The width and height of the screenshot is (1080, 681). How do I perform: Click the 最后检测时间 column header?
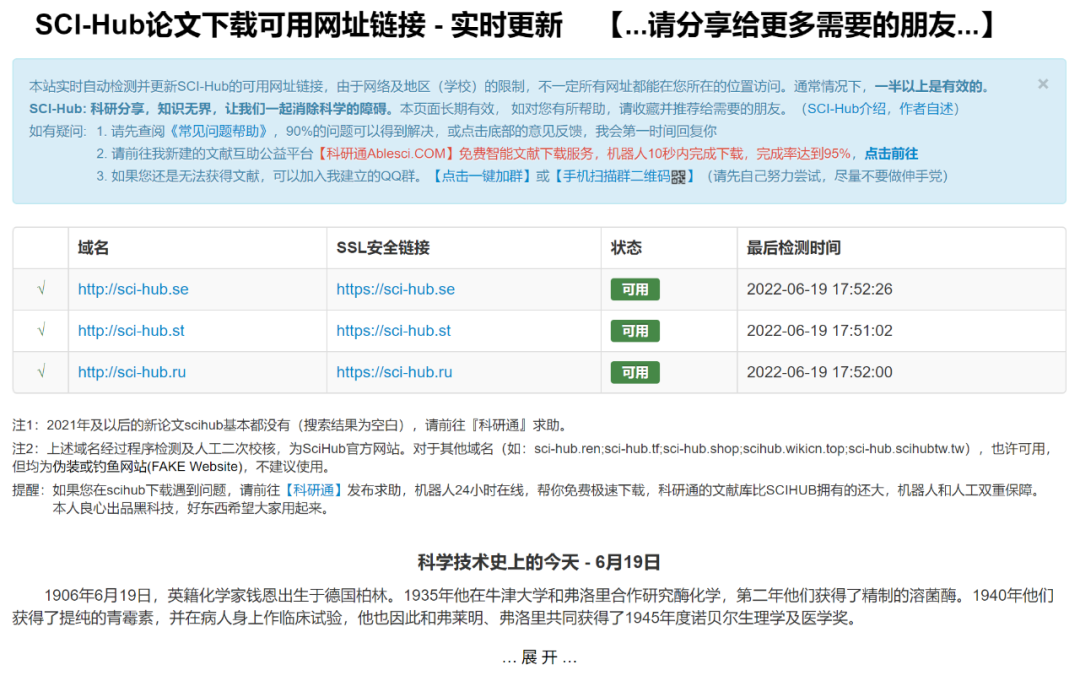click(793, 248)
